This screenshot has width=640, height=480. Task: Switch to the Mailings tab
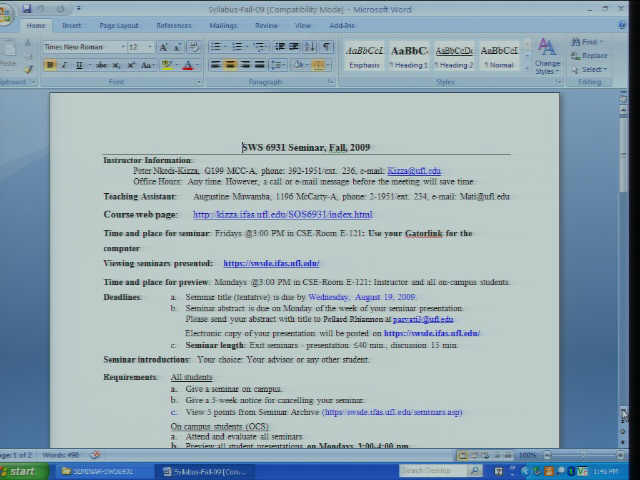223,25
